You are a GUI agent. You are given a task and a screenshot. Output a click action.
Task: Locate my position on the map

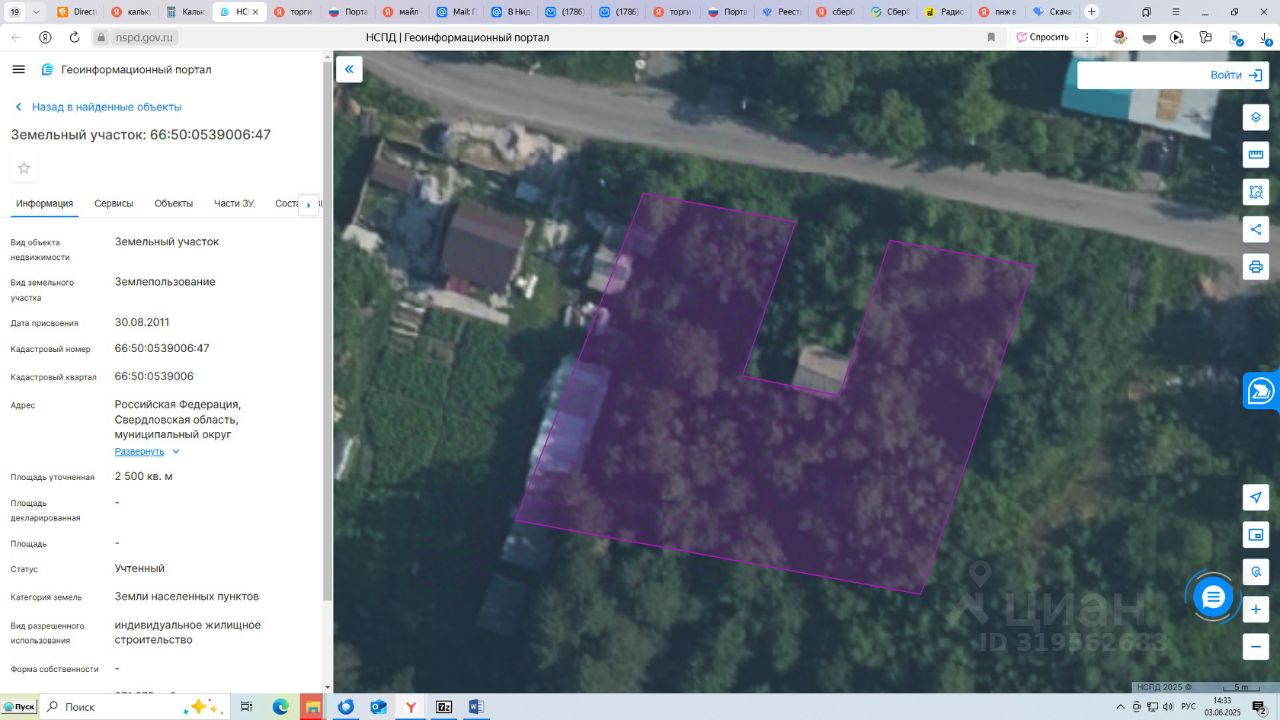coord(1256,497)
